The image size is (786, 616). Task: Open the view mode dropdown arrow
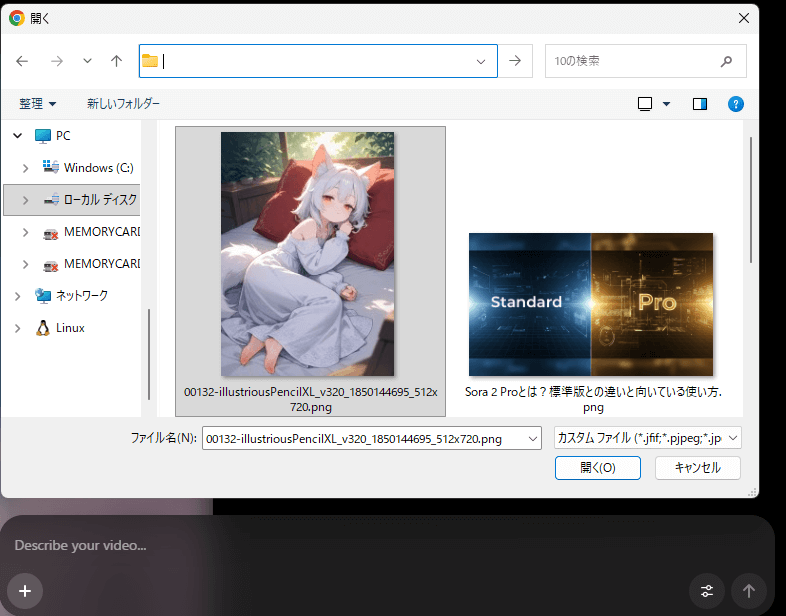[x=667, y=104]
